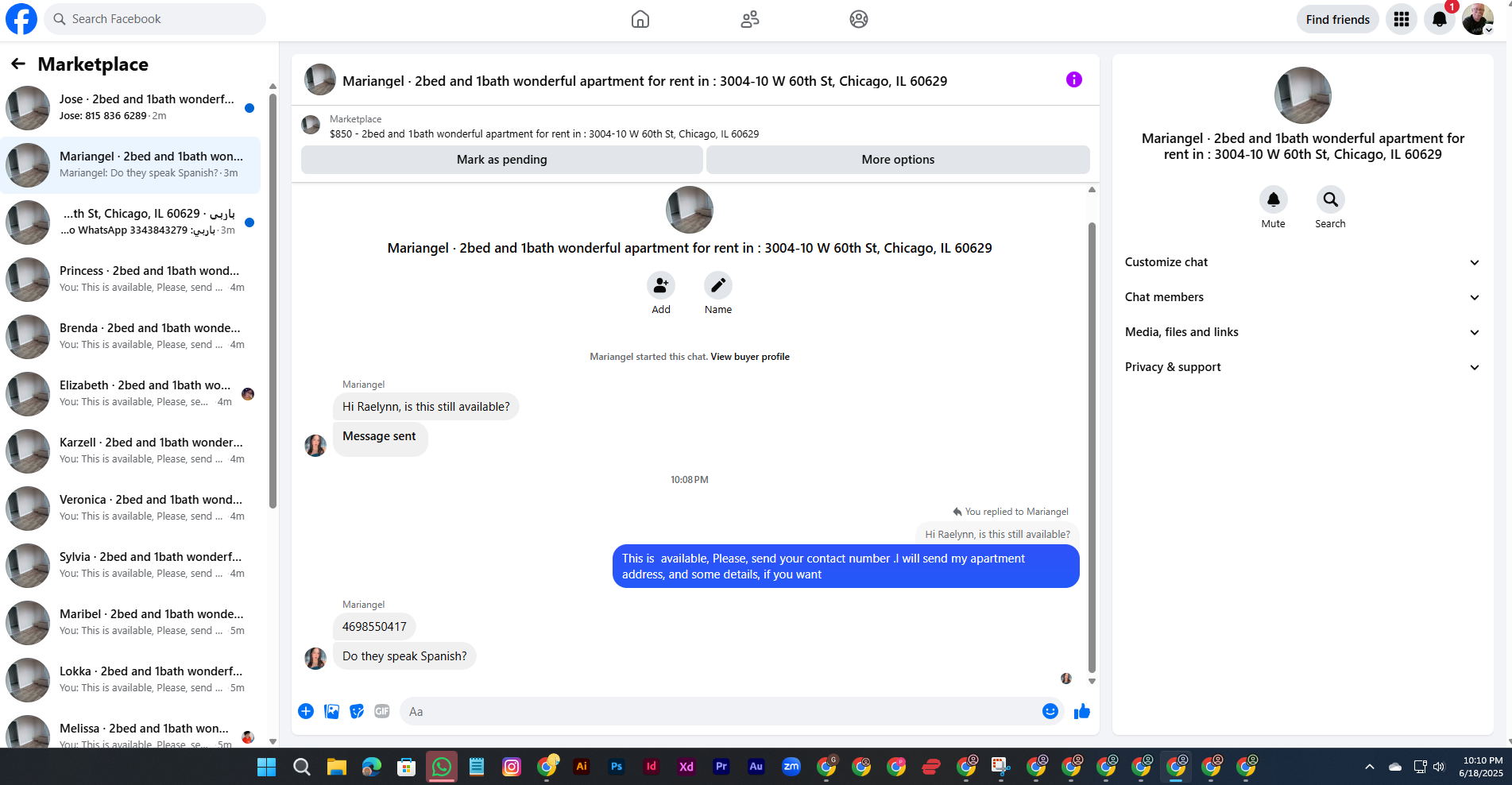The image size is (1512, 785).
Task: Attach a photo using the image icon
Action: point(332,711)
